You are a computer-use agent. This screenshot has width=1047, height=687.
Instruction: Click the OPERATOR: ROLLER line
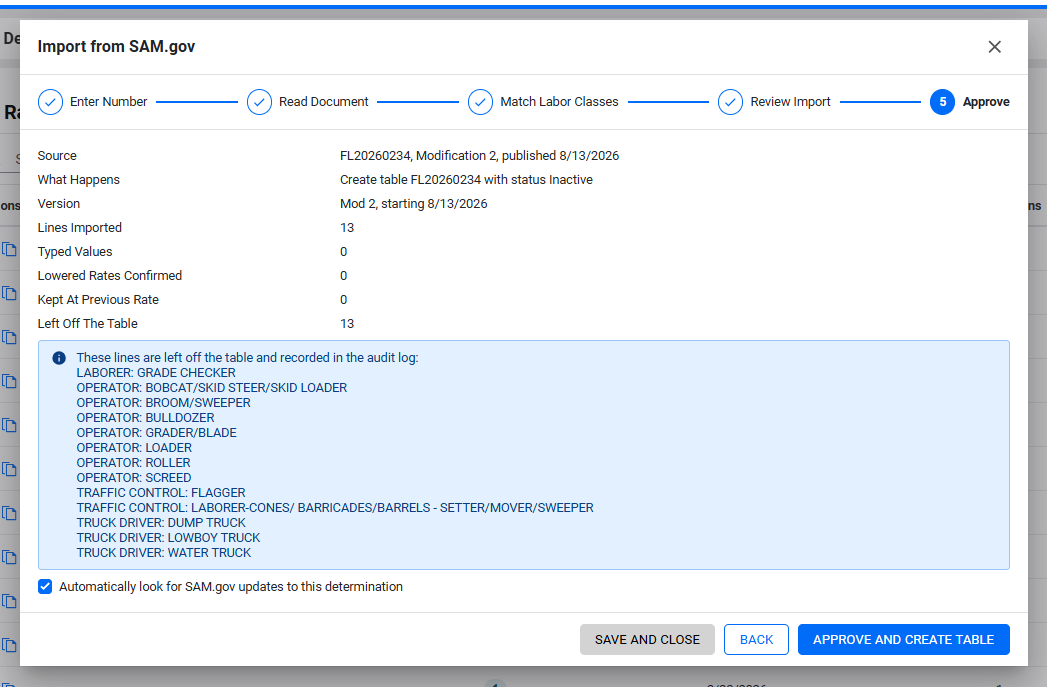[134, 463]
